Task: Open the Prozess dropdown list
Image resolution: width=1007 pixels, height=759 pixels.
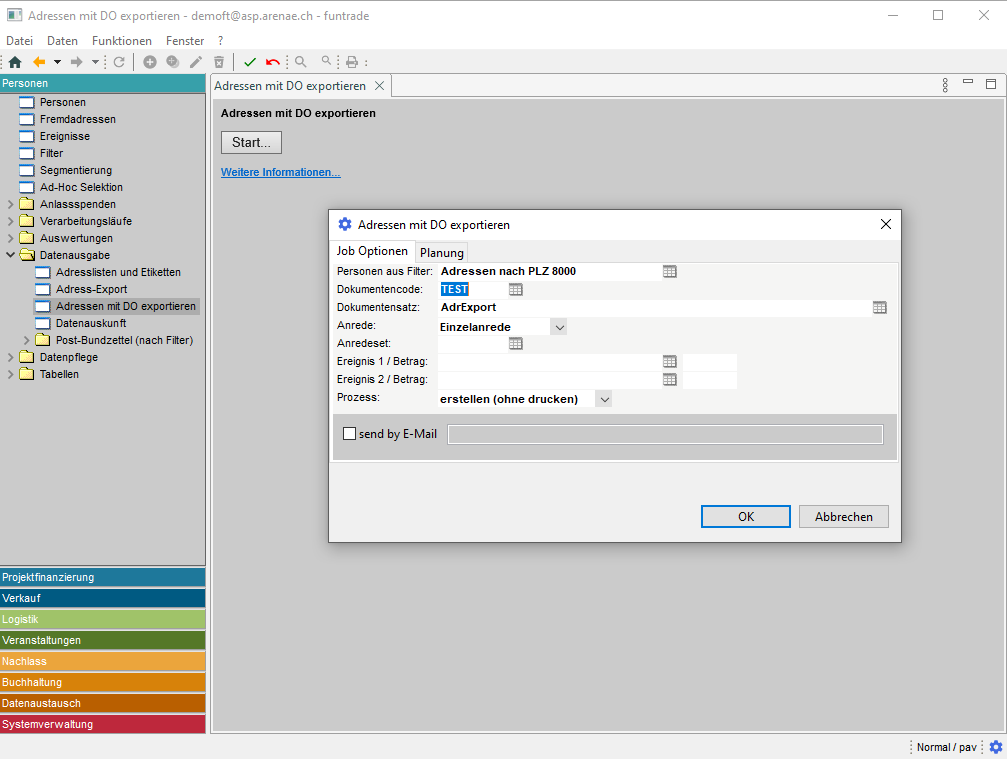Action: point(603,399)
